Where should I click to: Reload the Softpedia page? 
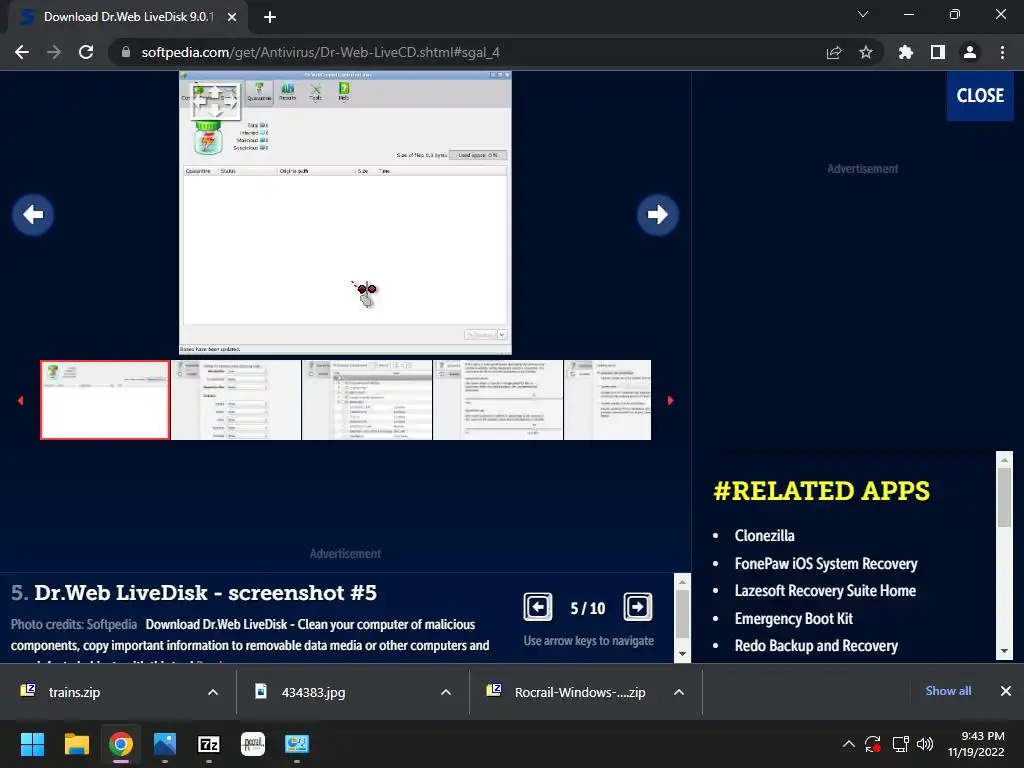86,52
